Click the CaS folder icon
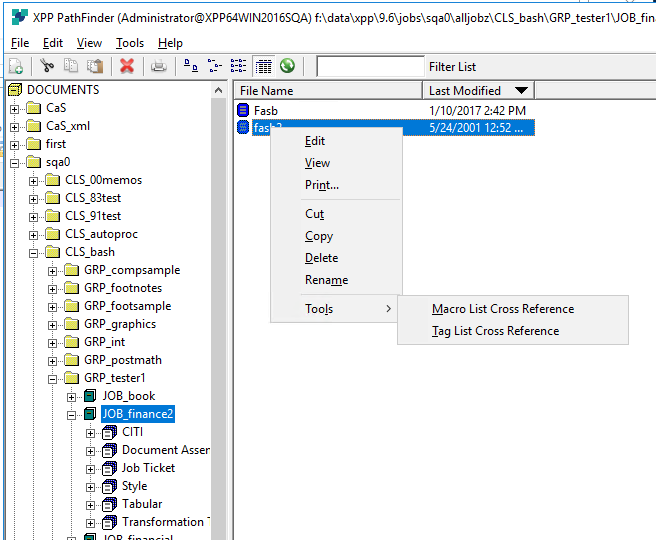The image size is (656, 540). [33, 108]
